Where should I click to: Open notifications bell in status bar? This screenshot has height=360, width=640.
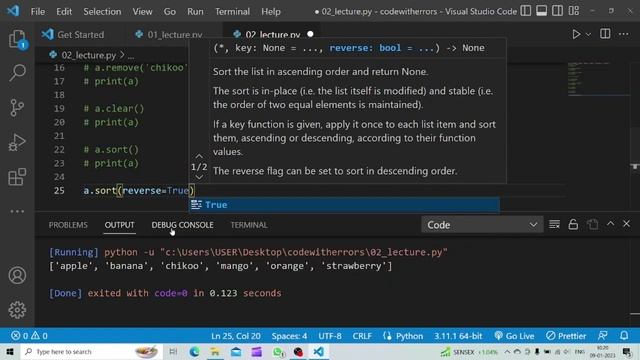tap(624, 336)
